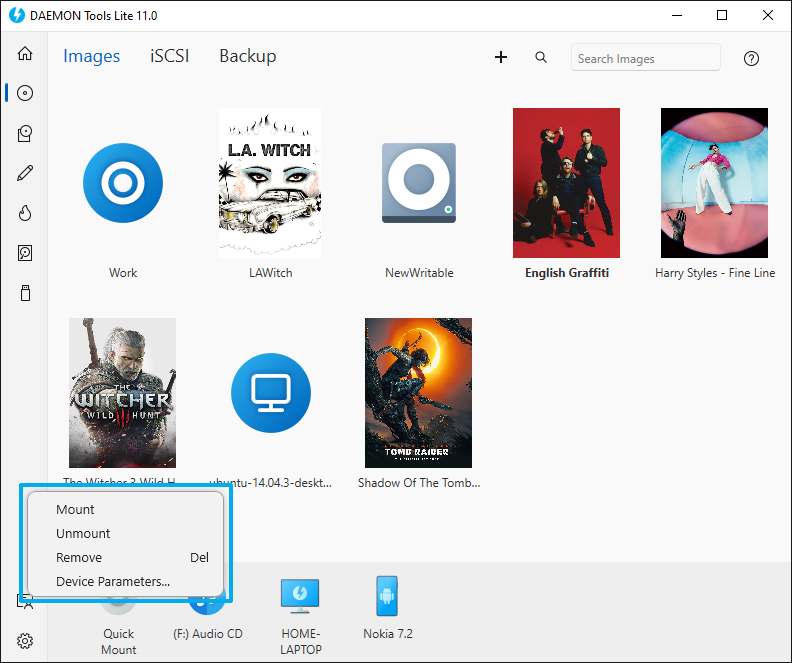Click the pencil icon in the sidebar
This screenshot has height=663, width=792.
25,173
